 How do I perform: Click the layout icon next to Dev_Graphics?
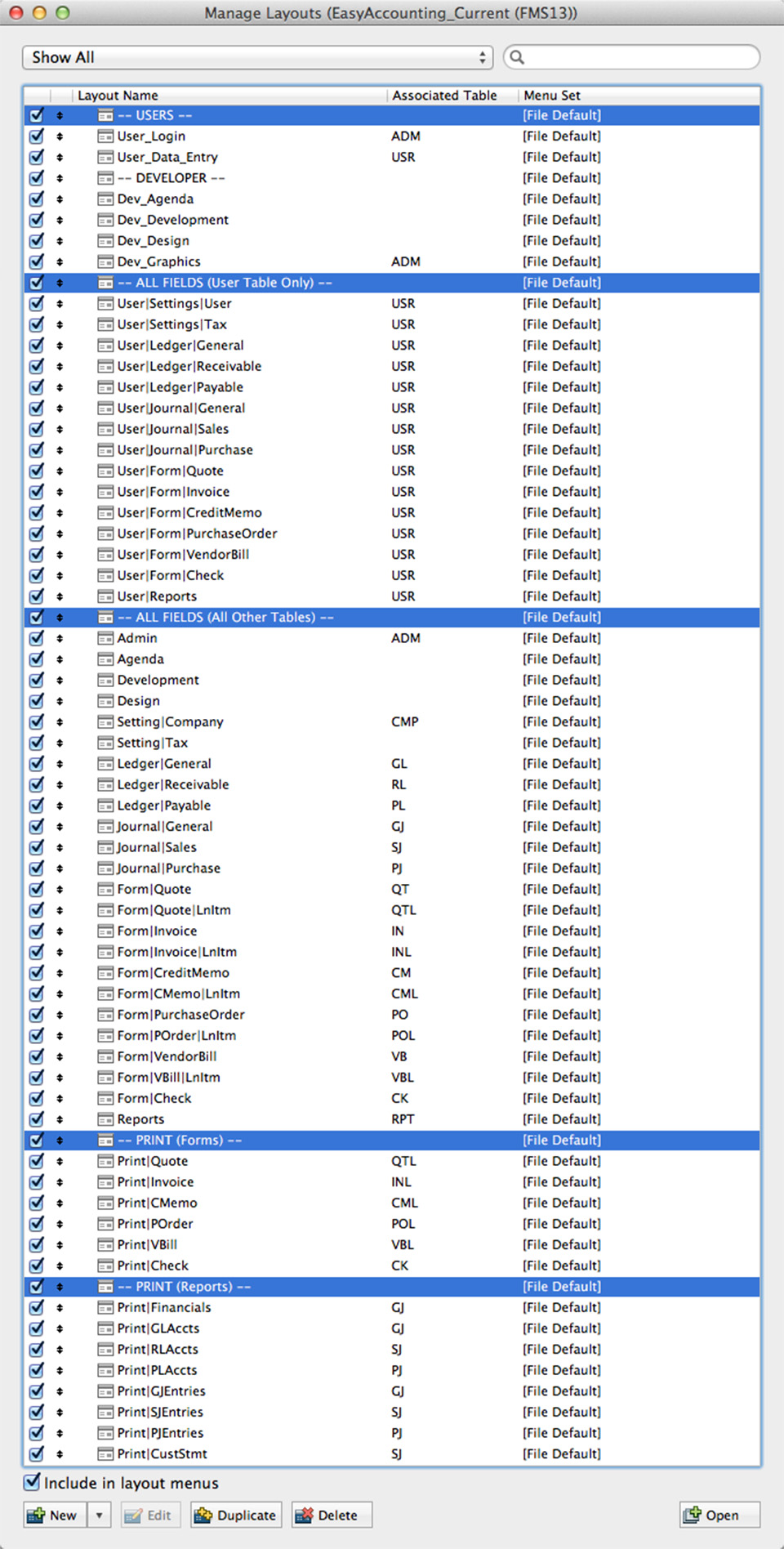pyautogui.click(x=105, y=262)
